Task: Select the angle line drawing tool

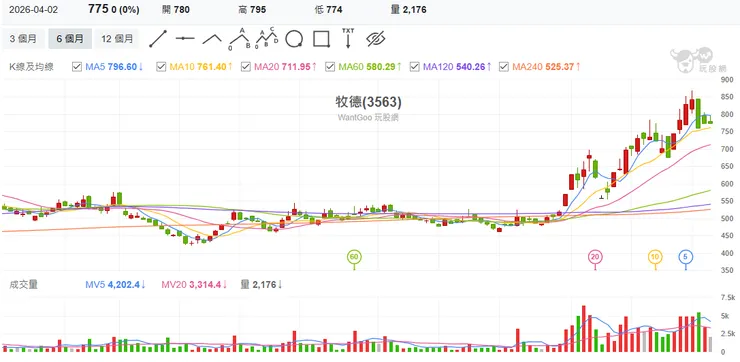Action: pos(212,39)
